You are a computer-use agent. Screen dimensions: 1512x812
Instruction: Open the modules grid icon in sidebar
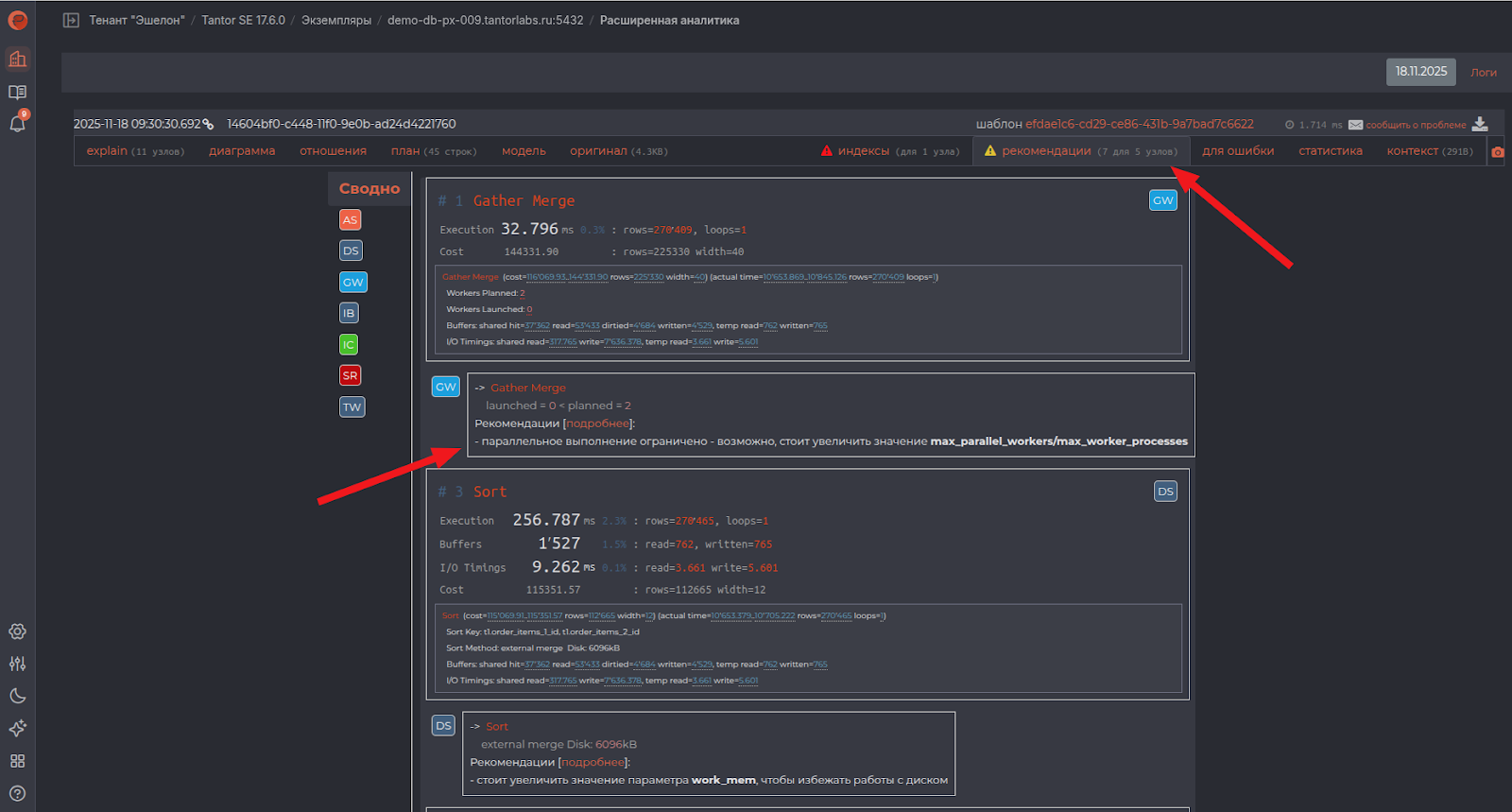pos(17,761)
